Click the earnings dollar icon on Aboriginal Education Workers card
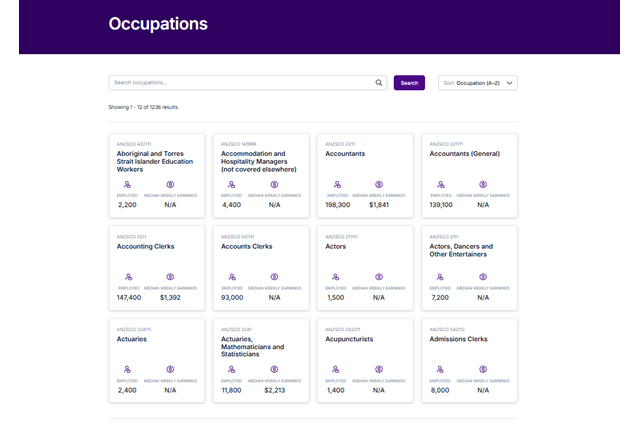Viewport: 640px width, 425px height. 170,185
